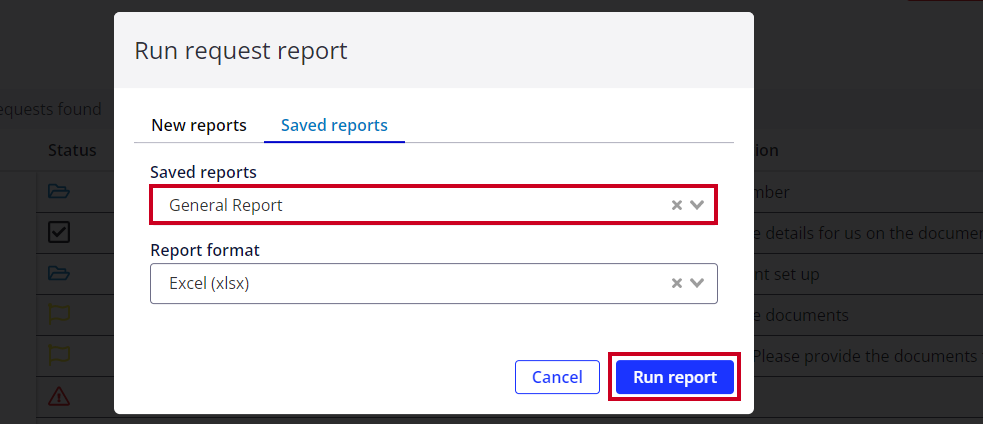Click the Run request report dialog title
The width and height of the screenshot is (983, 424).
(241, 51)
